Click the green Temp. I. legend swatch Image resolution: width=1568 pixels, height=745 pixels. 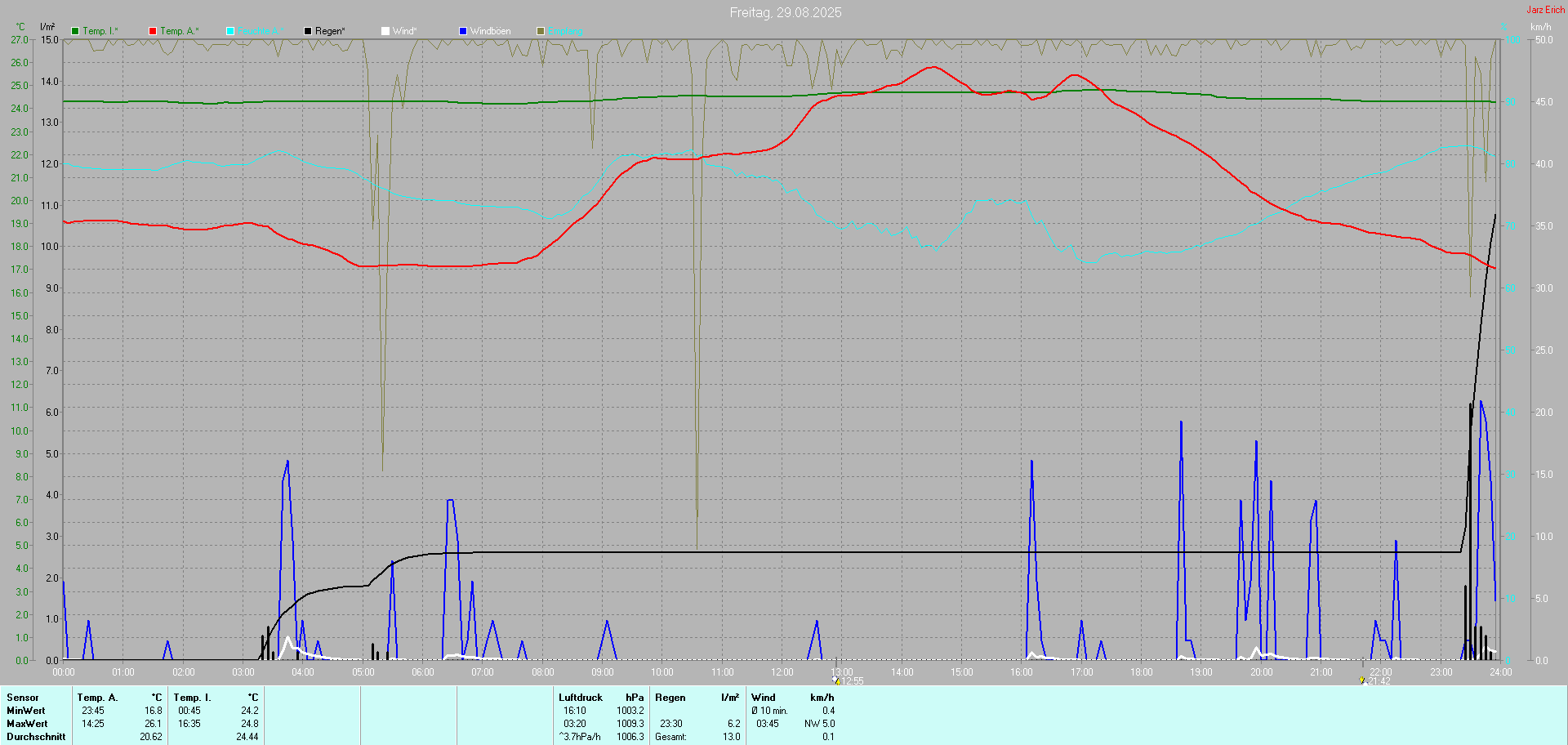(75, 31)
